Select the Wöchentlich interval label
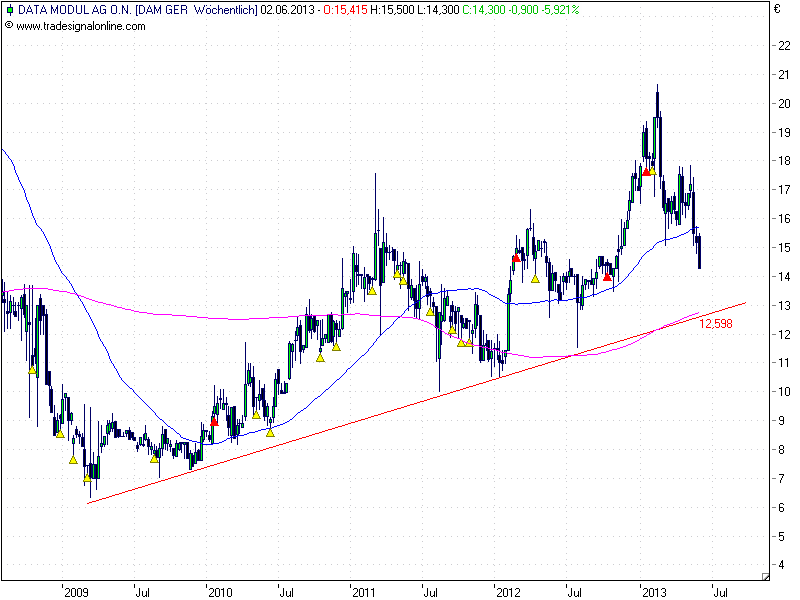The height and width of the screenshot is (600, 800). point(225,10)
